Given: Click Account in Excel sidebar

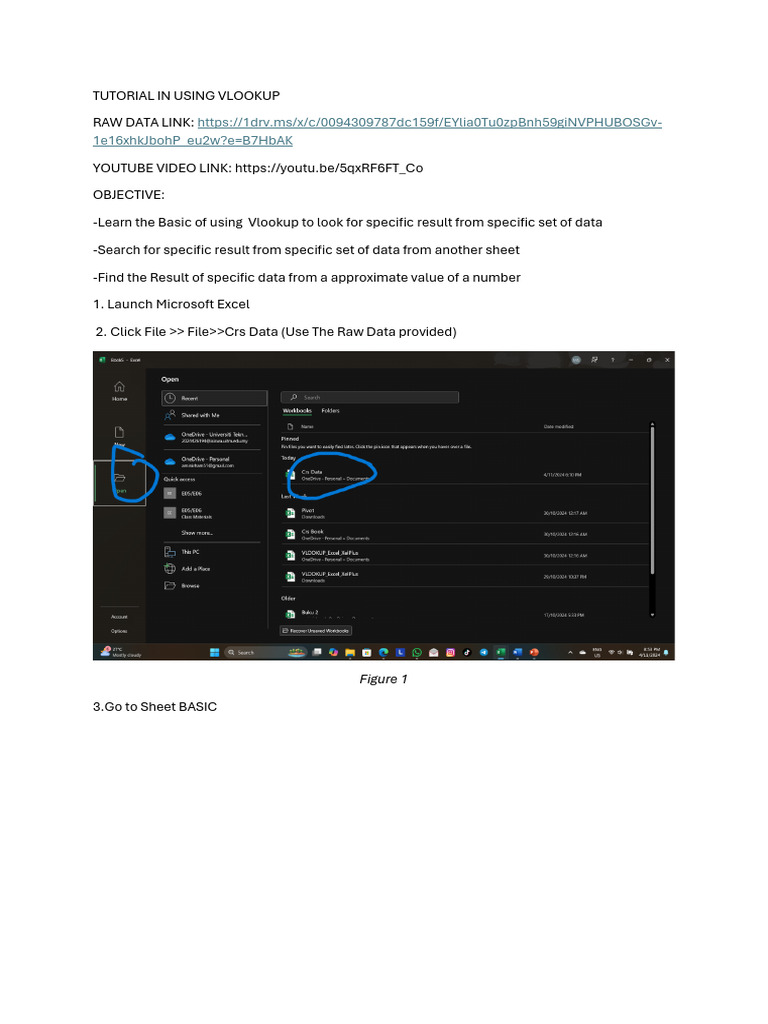Looking at the screenshot, I should coord(120,616).
